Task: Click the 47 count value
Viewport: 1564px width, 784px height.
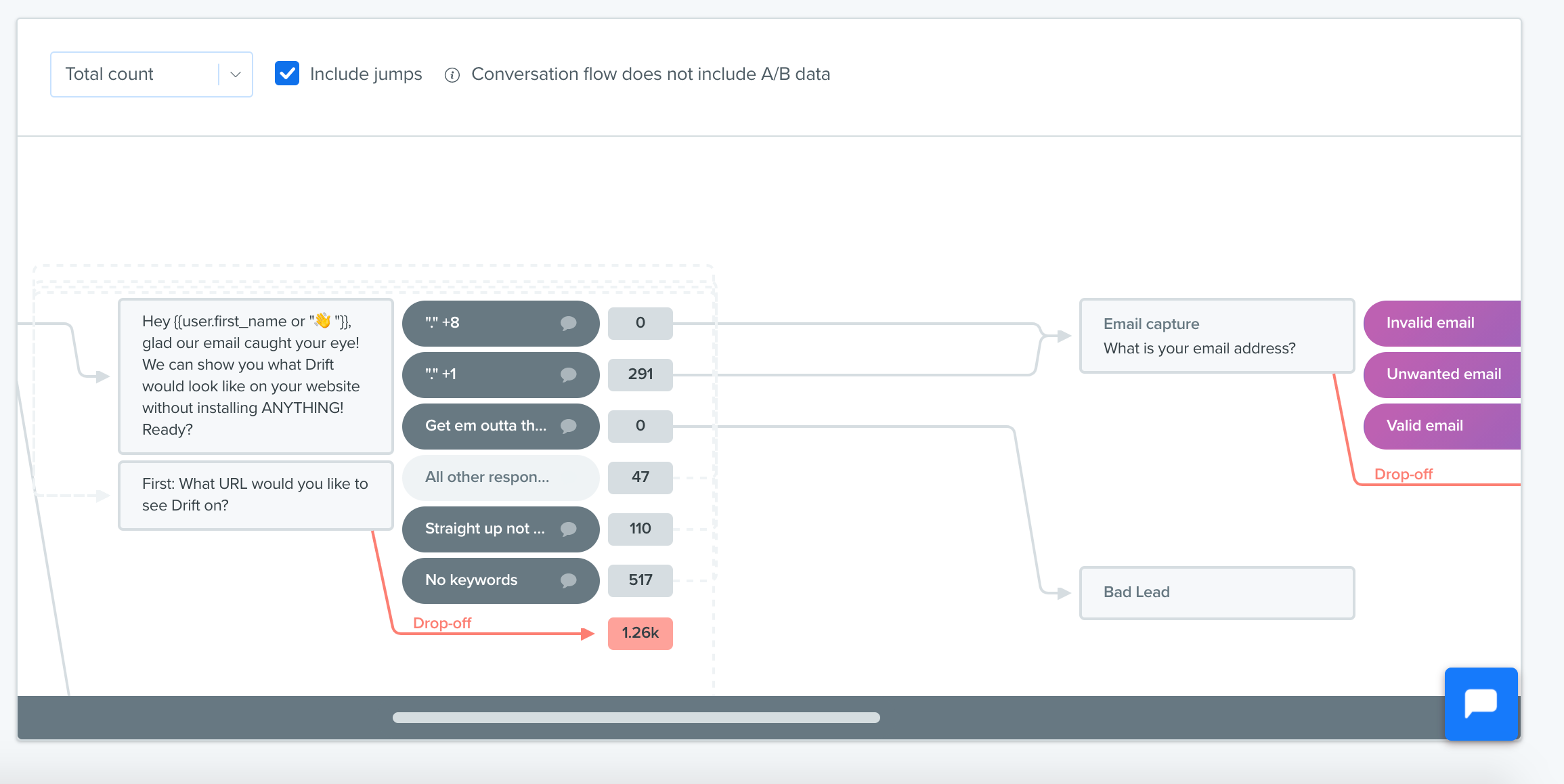Action: (x=640, y=478)
